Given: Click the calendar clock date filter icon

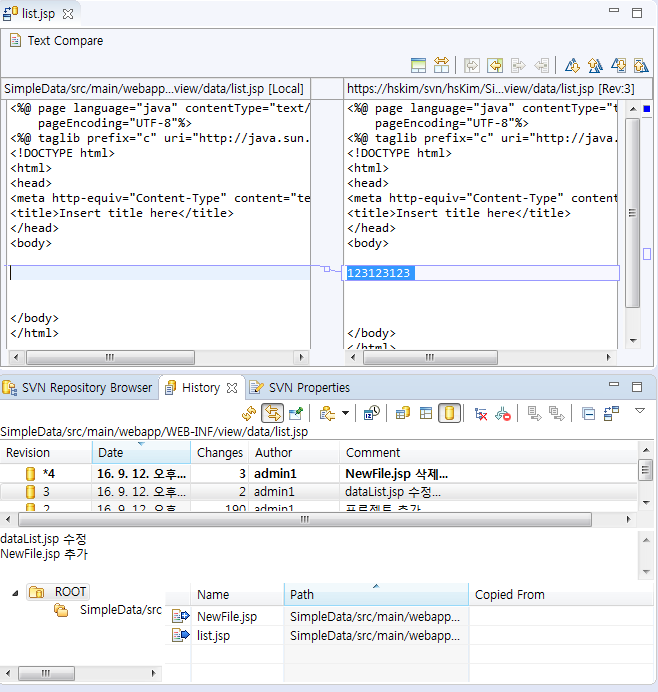Looking at the screenshot, I should pos(372,414).
